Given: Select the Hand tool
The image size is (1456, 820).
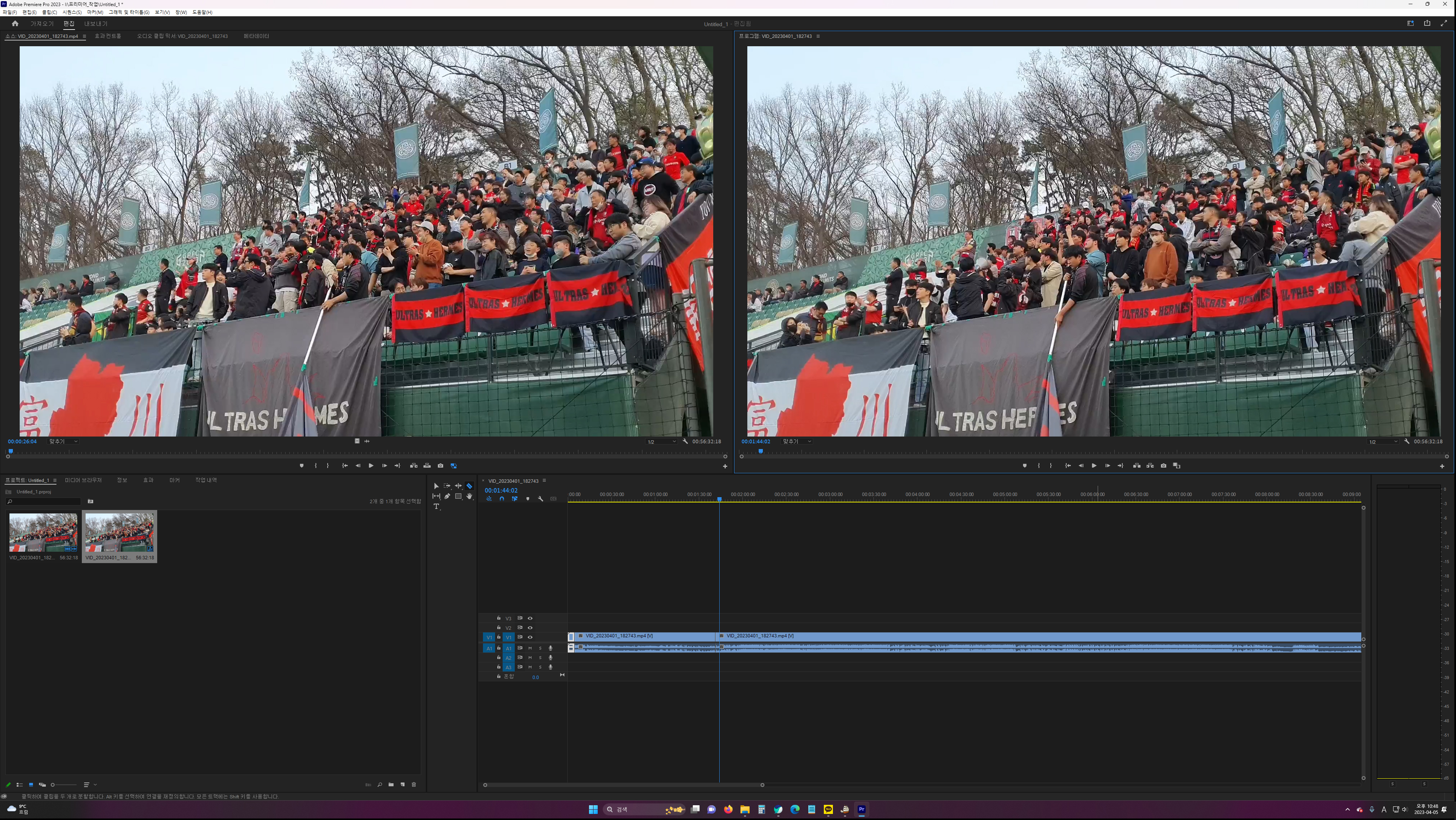Looking at the screenshot, I should click(x=469, y=496).
